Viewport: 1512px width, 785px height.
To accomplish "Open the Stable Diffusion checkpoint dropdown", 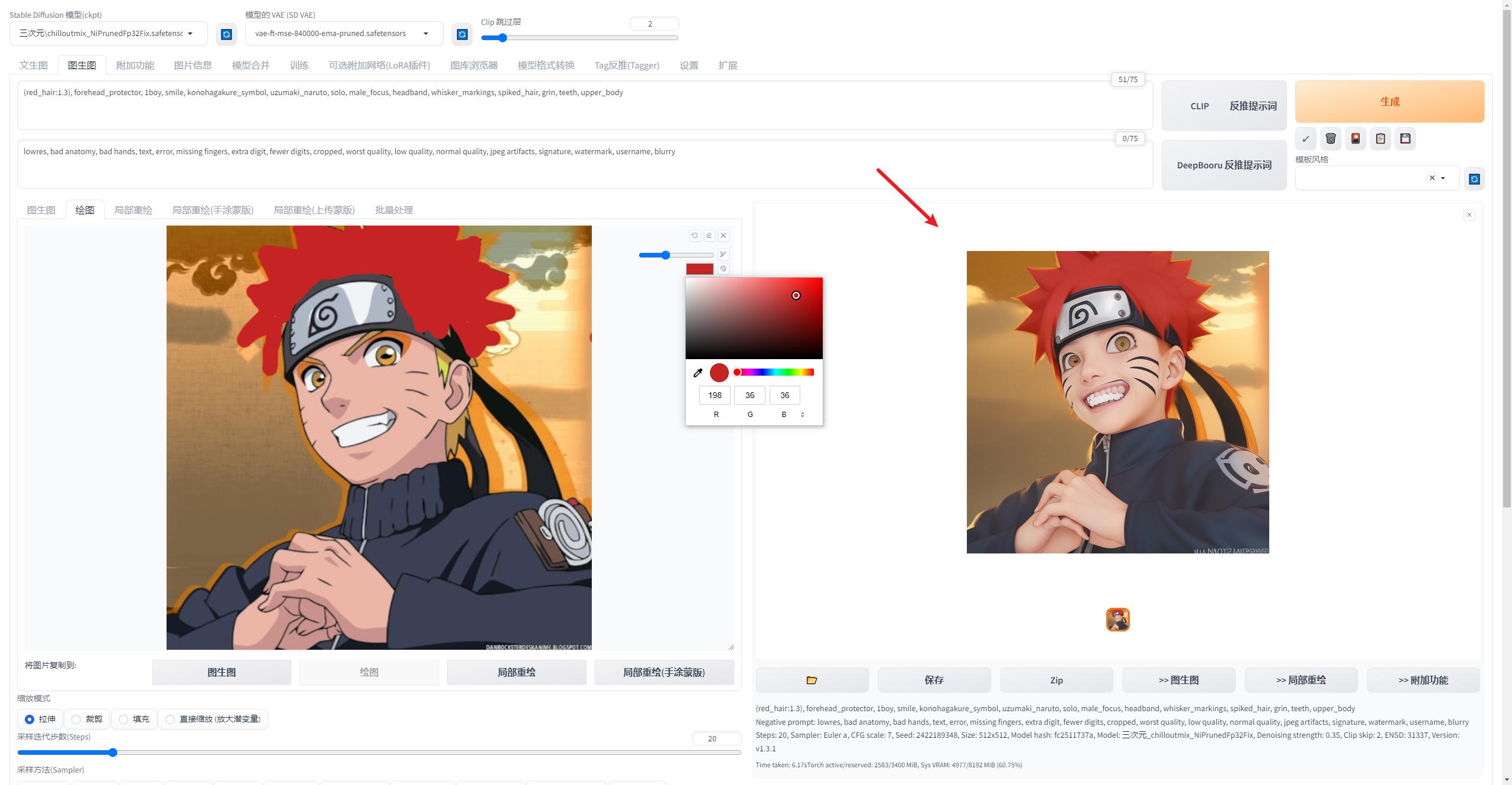I will pos(190,33).
